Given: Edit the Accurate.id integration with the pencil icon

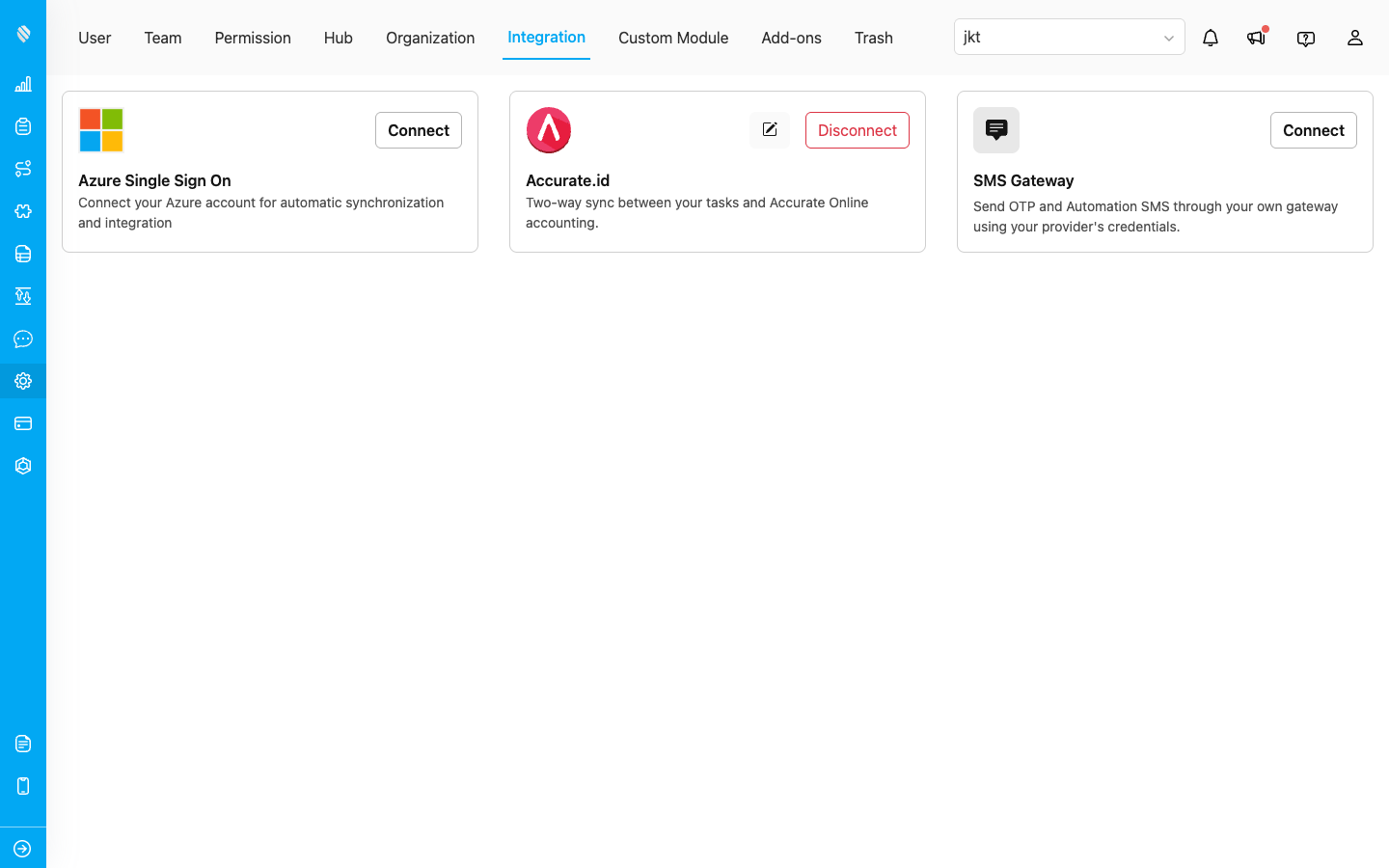Looking at the screenshot, I should point(770,130).
